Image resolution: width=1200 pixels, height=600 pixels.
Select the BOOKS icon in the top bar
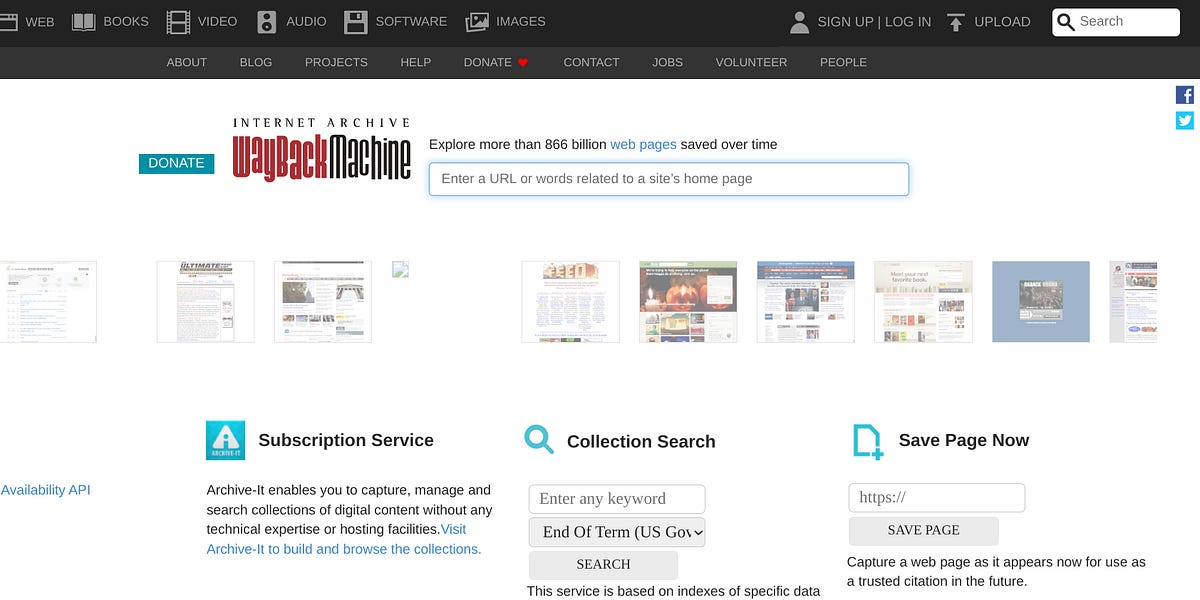tap(84, 21)
